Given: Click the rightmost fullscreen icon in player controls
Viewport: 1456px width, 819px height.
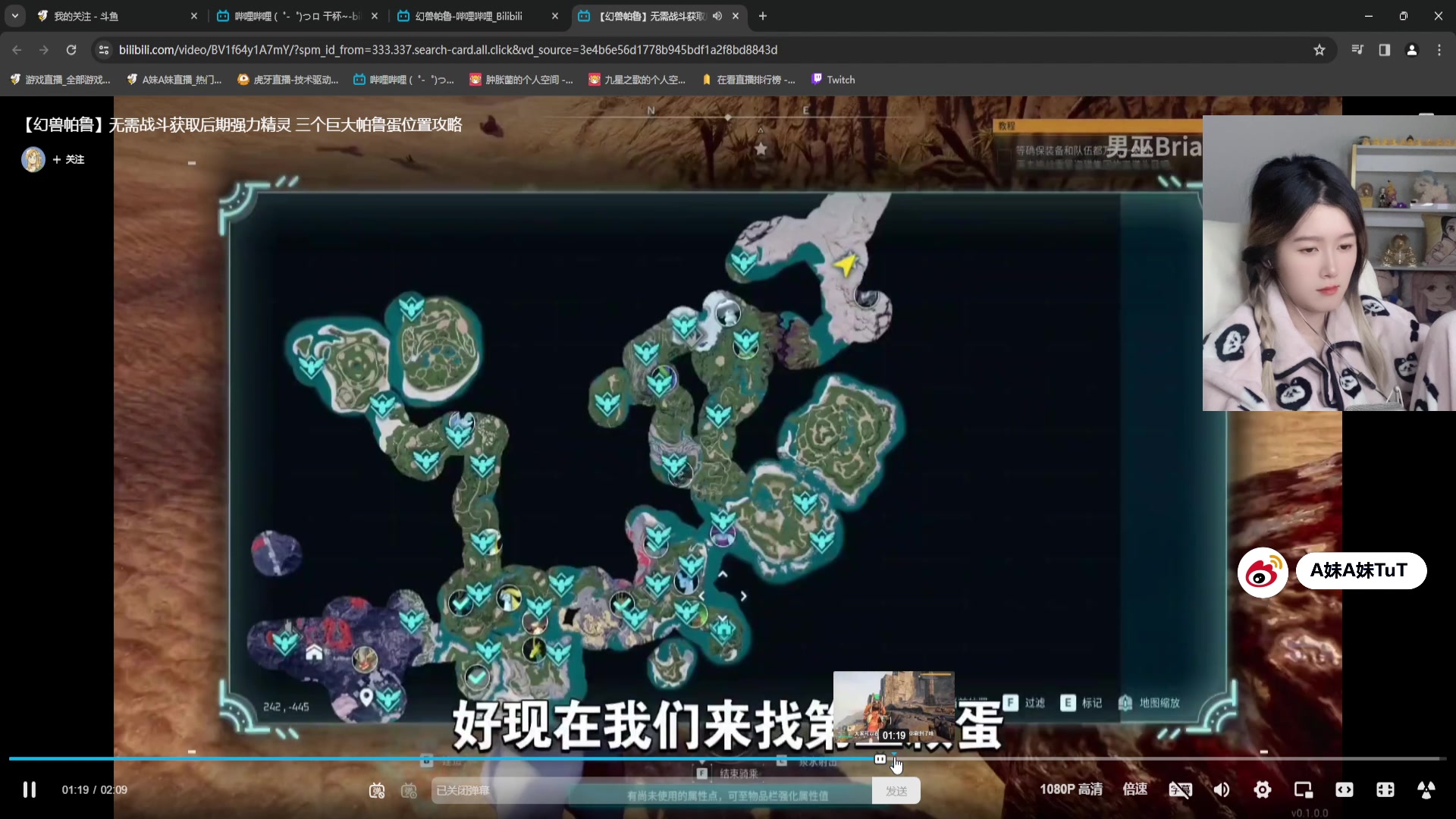Looking at the screenshot, I should [1426, 790].
